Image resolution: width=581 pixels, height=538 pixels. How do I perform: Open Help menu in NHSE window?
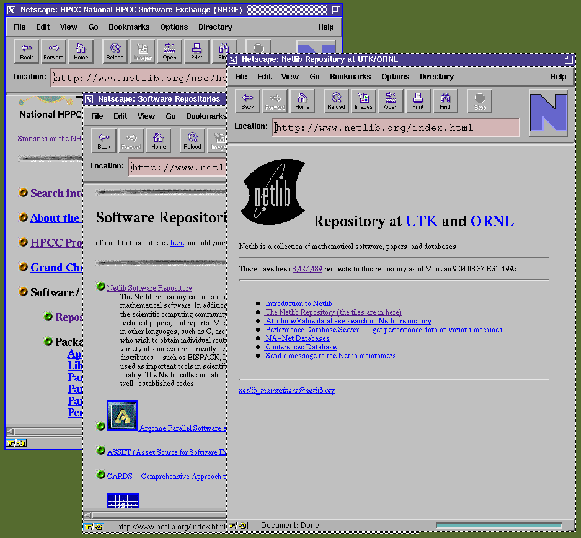[326, 27]
